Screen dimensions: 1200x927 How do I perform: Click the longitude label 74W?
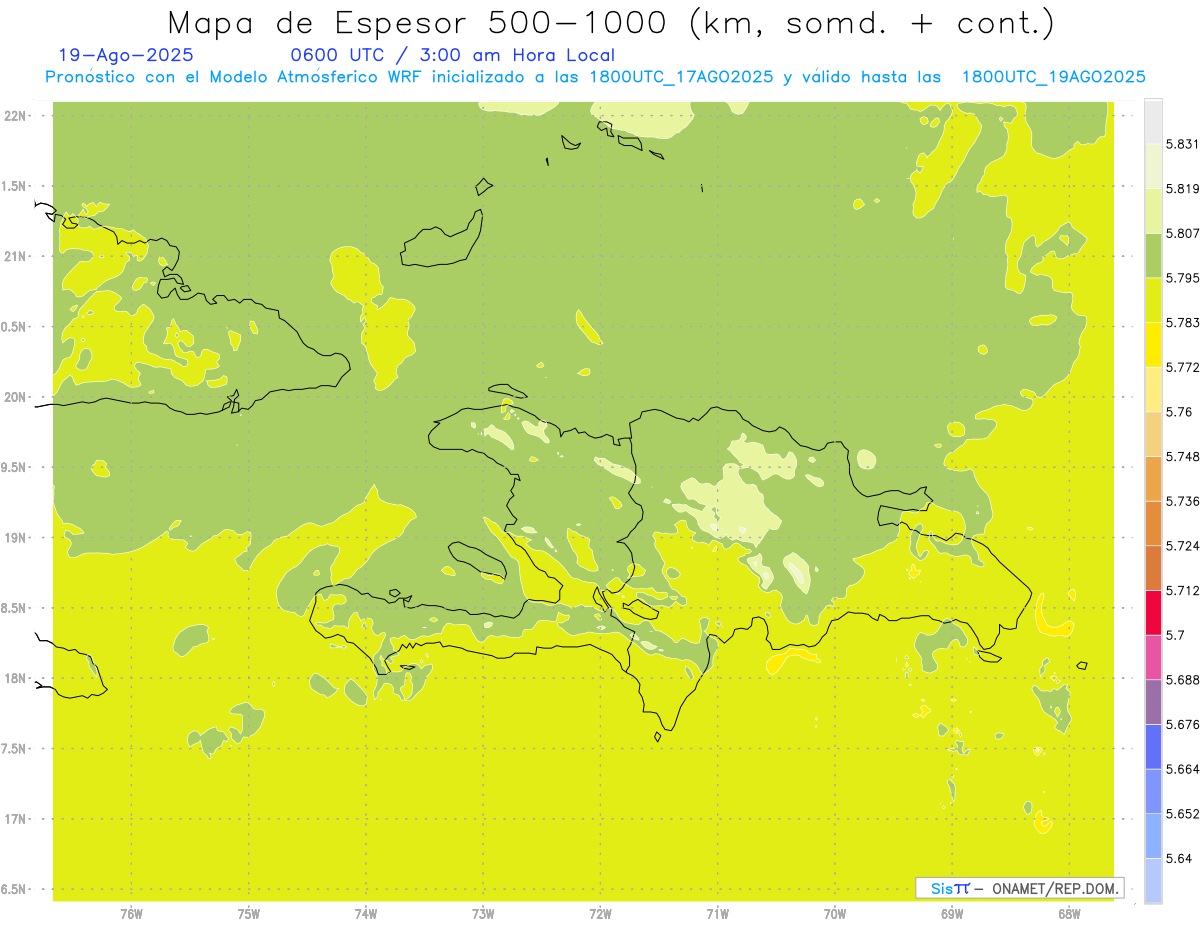click(366, 913)
